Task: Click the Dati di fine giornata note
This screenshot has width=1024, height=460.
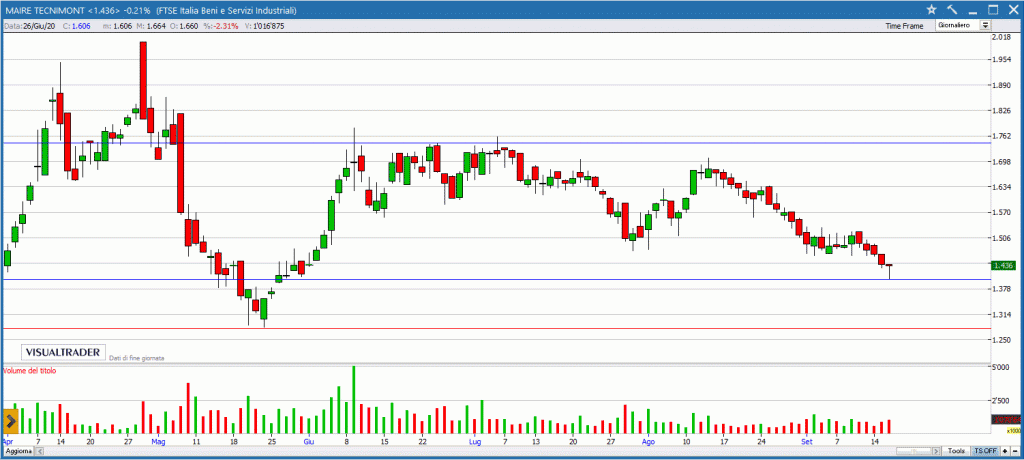Action: [136, 358]
